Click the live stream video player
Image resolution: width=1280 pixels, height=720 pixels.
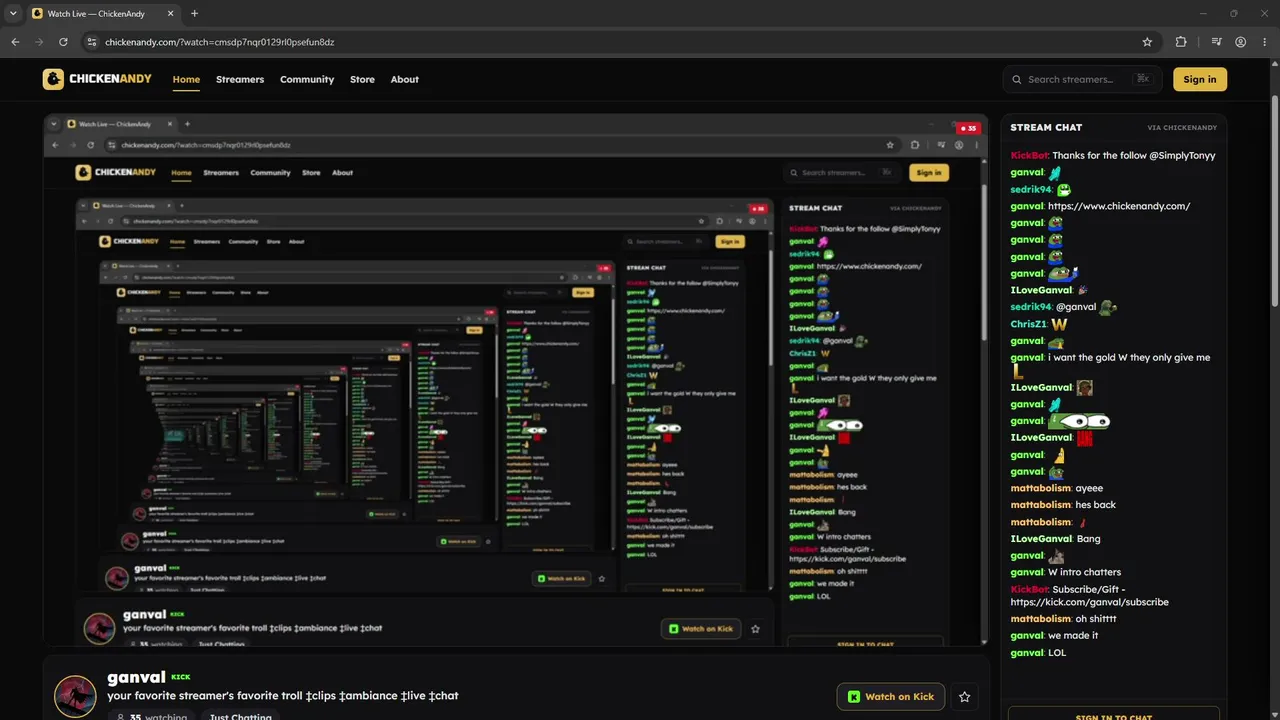point(515,380)
